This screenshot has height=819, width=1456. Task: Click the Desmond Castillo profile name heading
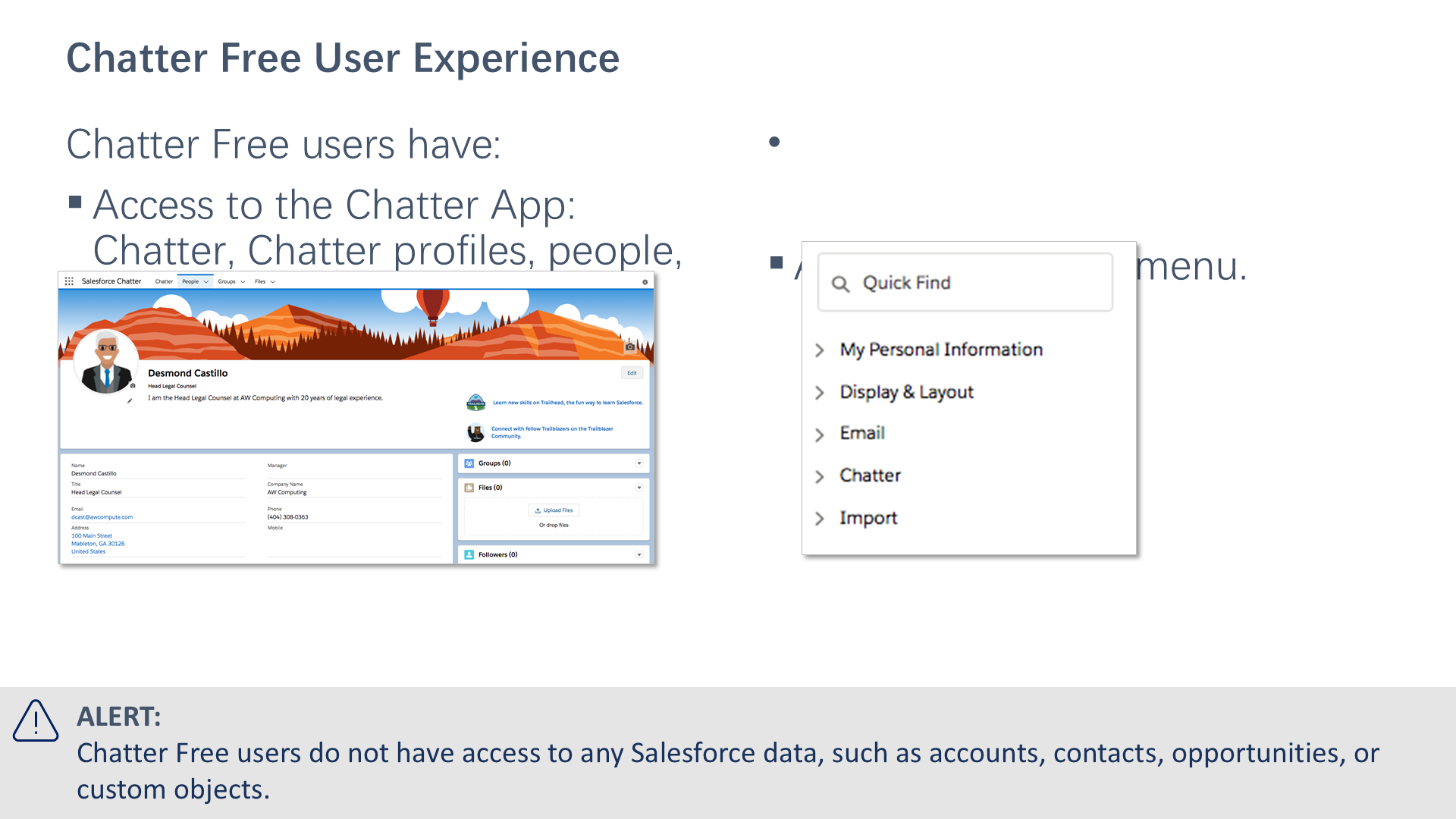click(188, 373)
